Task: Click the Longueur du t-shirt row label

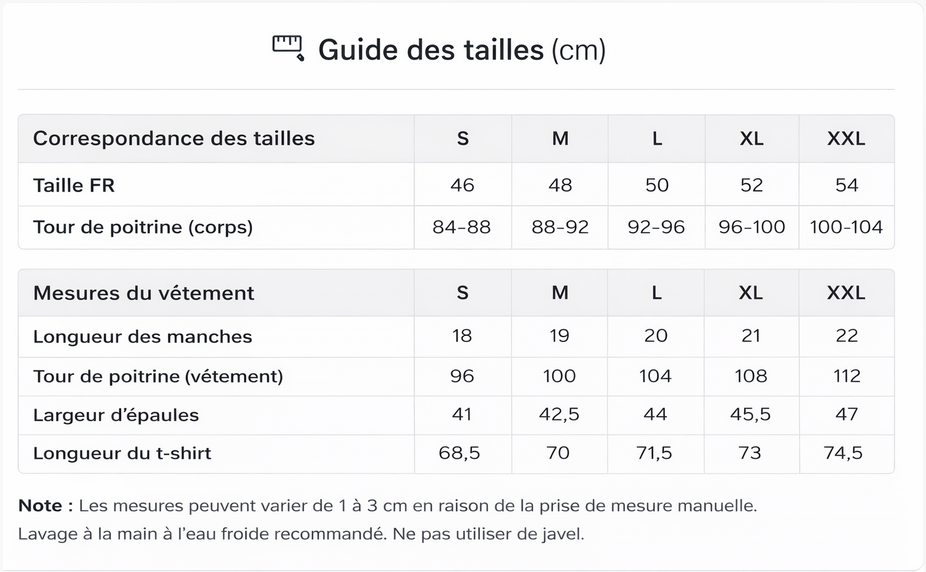Action: pyautogui.click(x=122, y=453)
